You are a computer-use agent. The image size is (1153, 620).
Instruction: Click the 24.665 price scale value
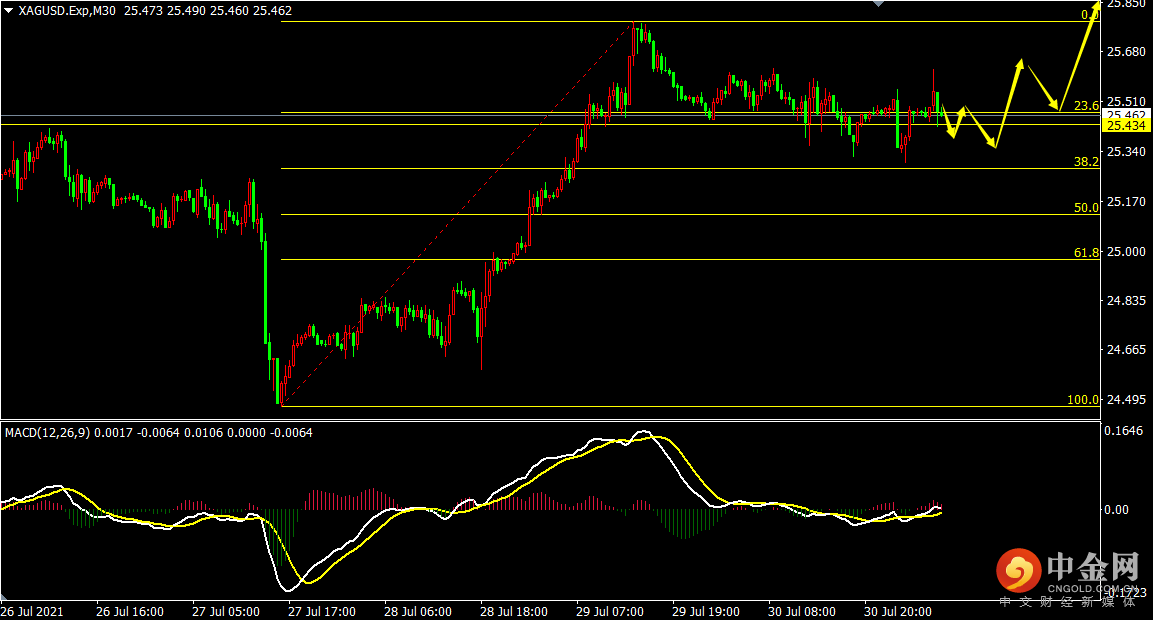tap(1127, 349)
